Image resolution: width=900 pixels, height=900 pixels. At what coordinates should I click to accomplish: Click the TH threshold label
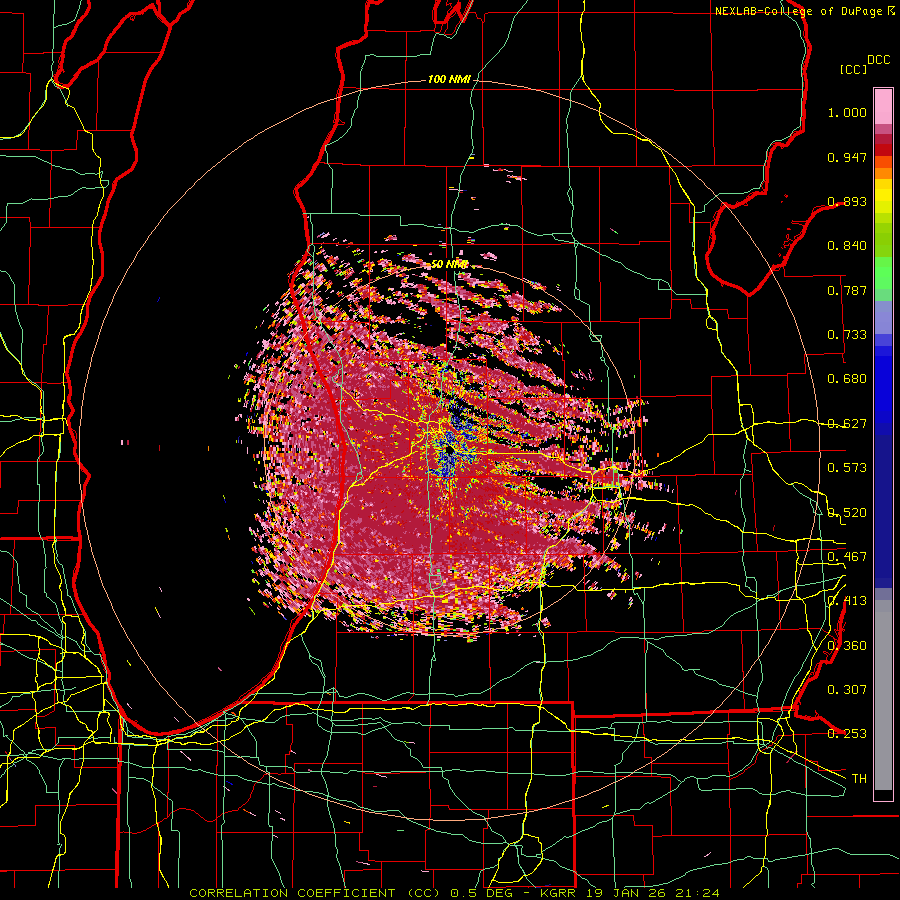click(x=859, y=778)
